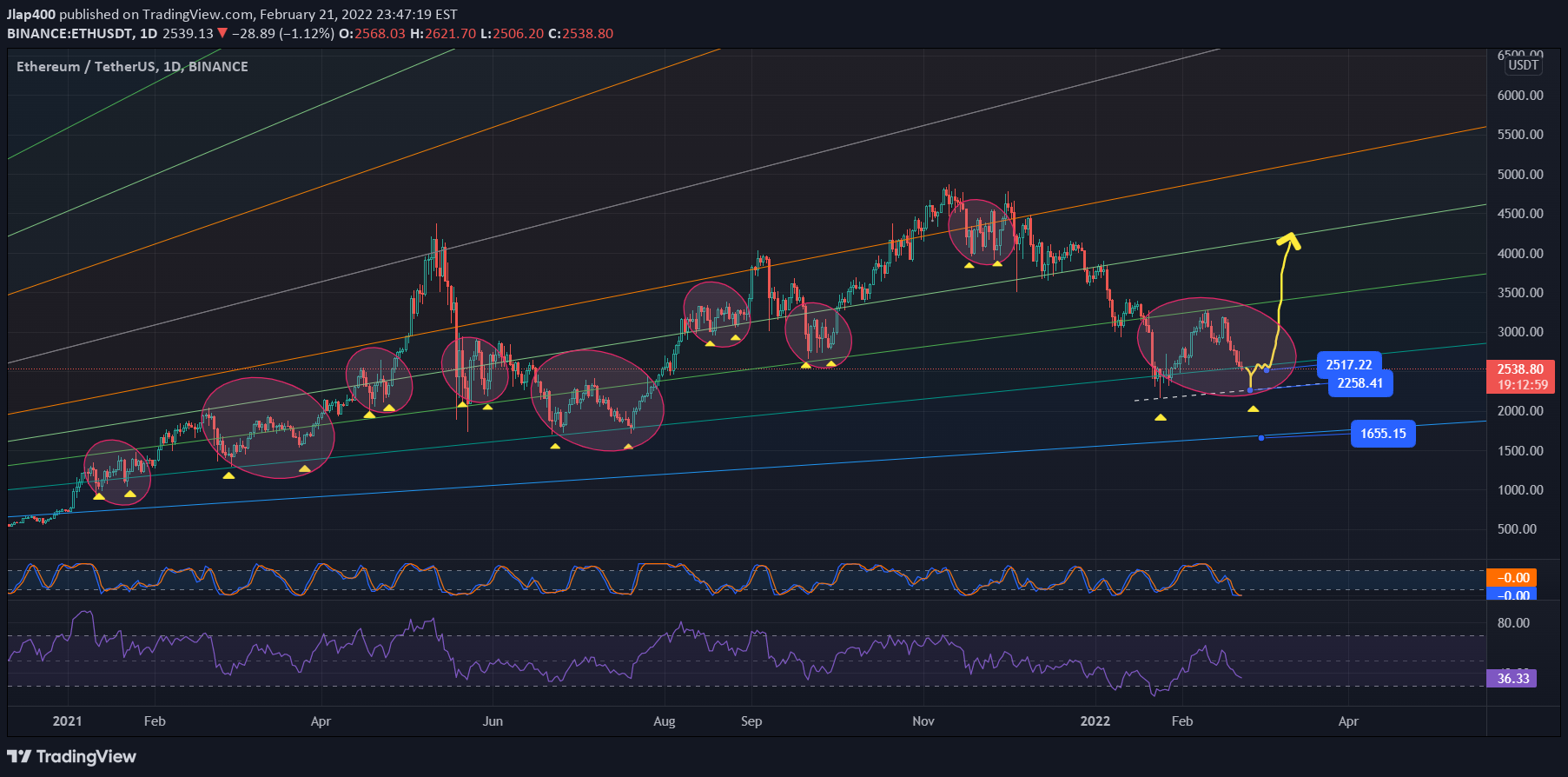Click the high value H:2621.70

443,33
